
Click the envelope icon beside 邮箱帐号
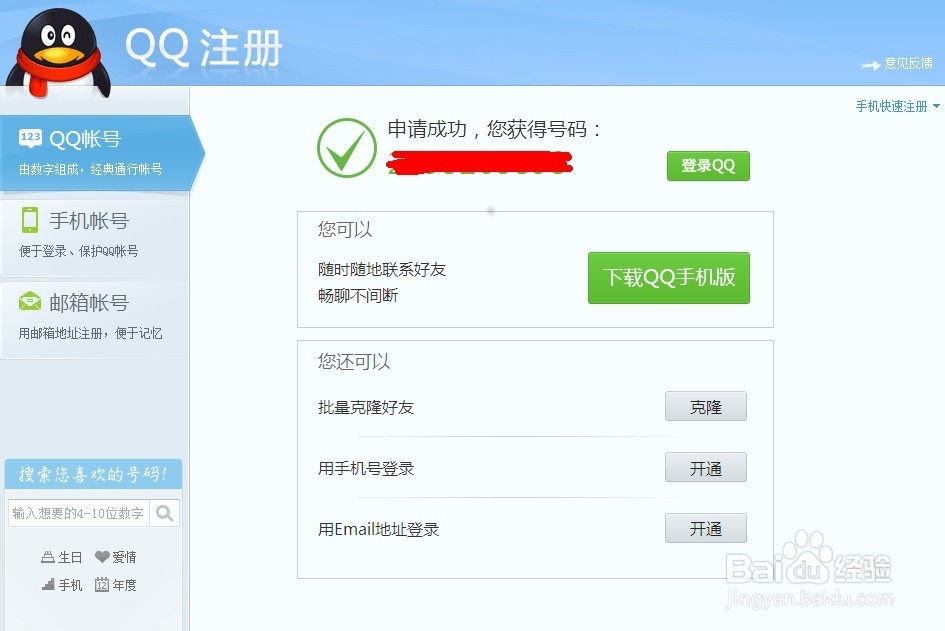tap(30, 302)
